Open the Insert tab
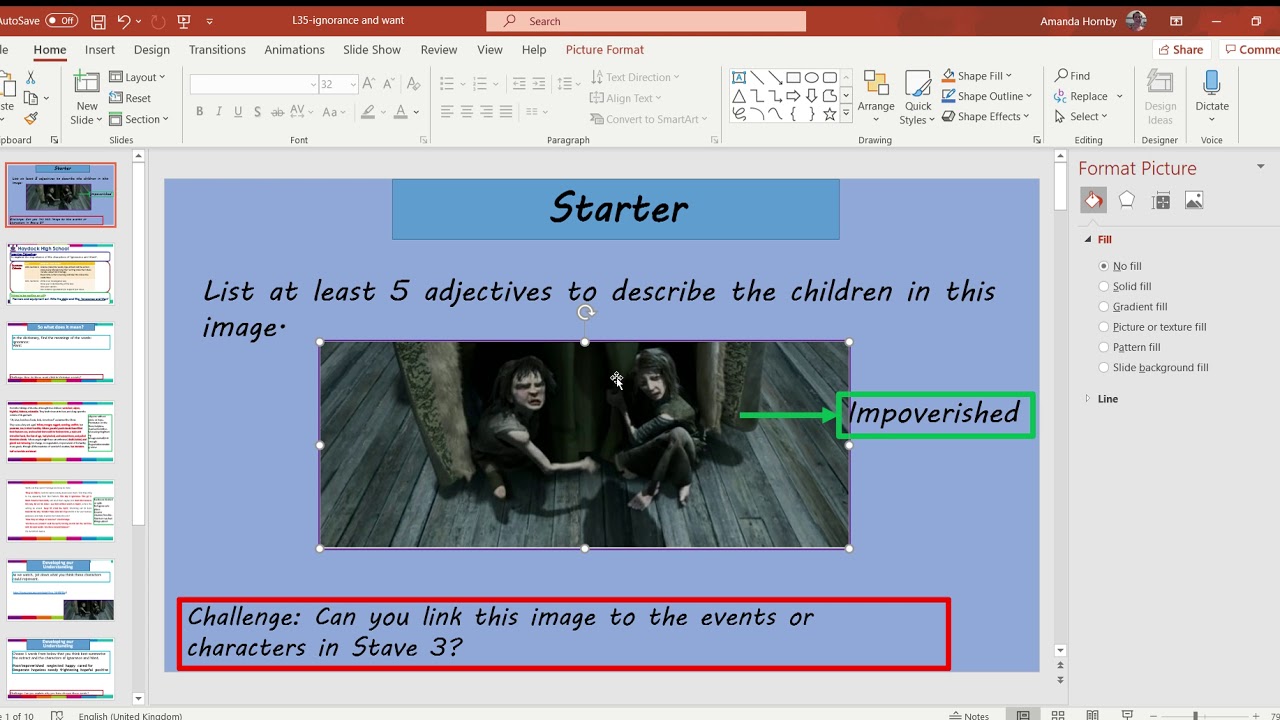The width and height of the screenshot is (1280, 720). click(x=100, y=50)
